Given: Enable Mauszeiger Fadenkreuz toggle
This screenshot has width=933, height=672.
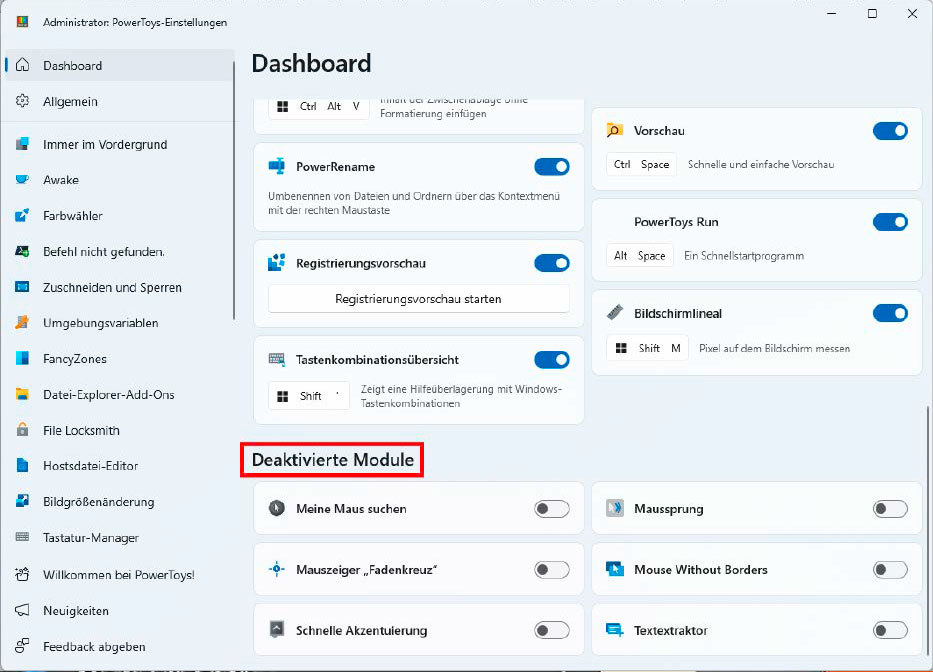Looking at the screenshot, I should tap(552, 569).
